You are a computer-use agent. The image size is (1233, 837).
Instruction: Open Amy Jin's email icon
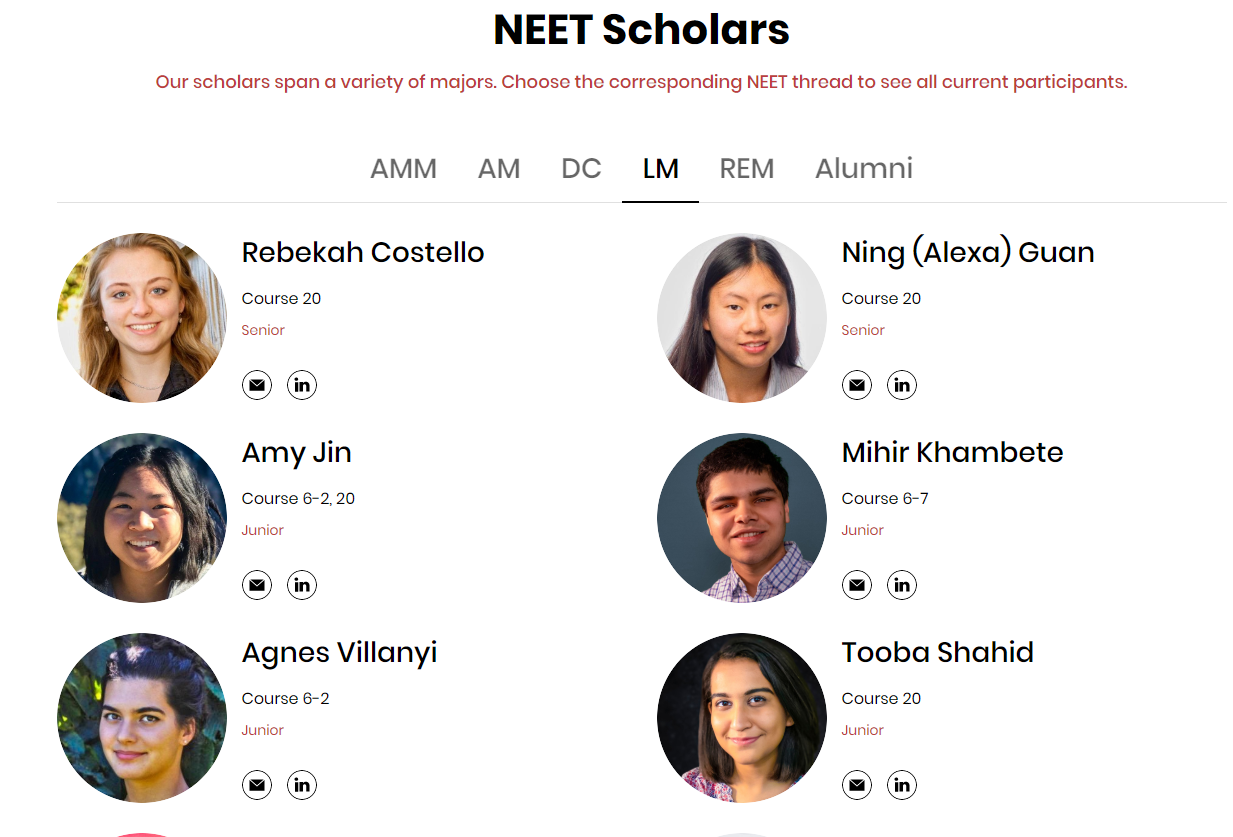(x=257, y=585)
